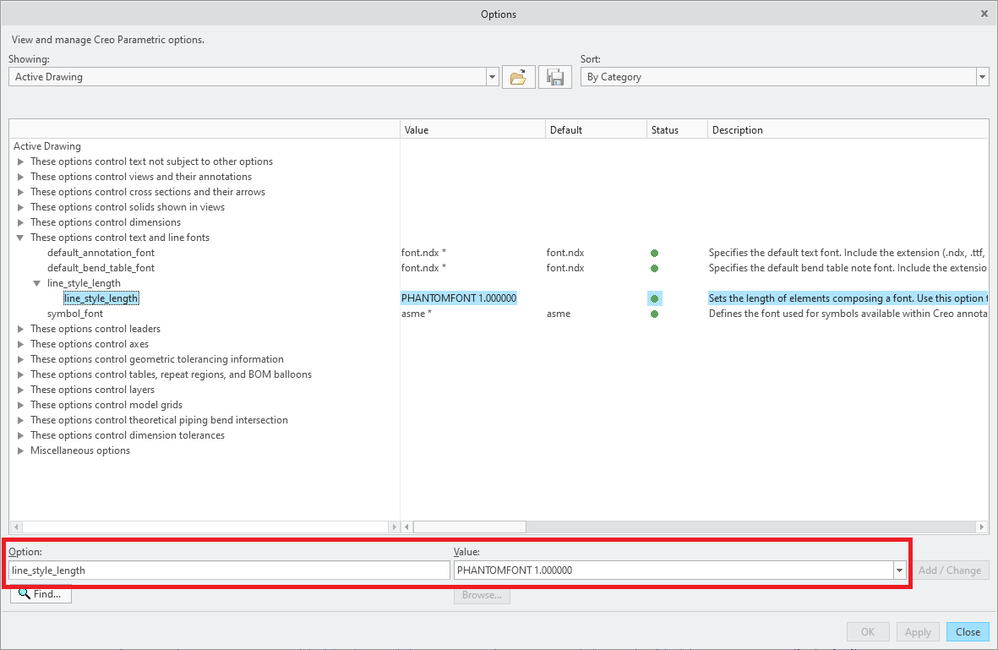Open configuration file folder icon
The height and width of the screenshot is (650, 998).
pyautogui.click(x=518, y=77)
